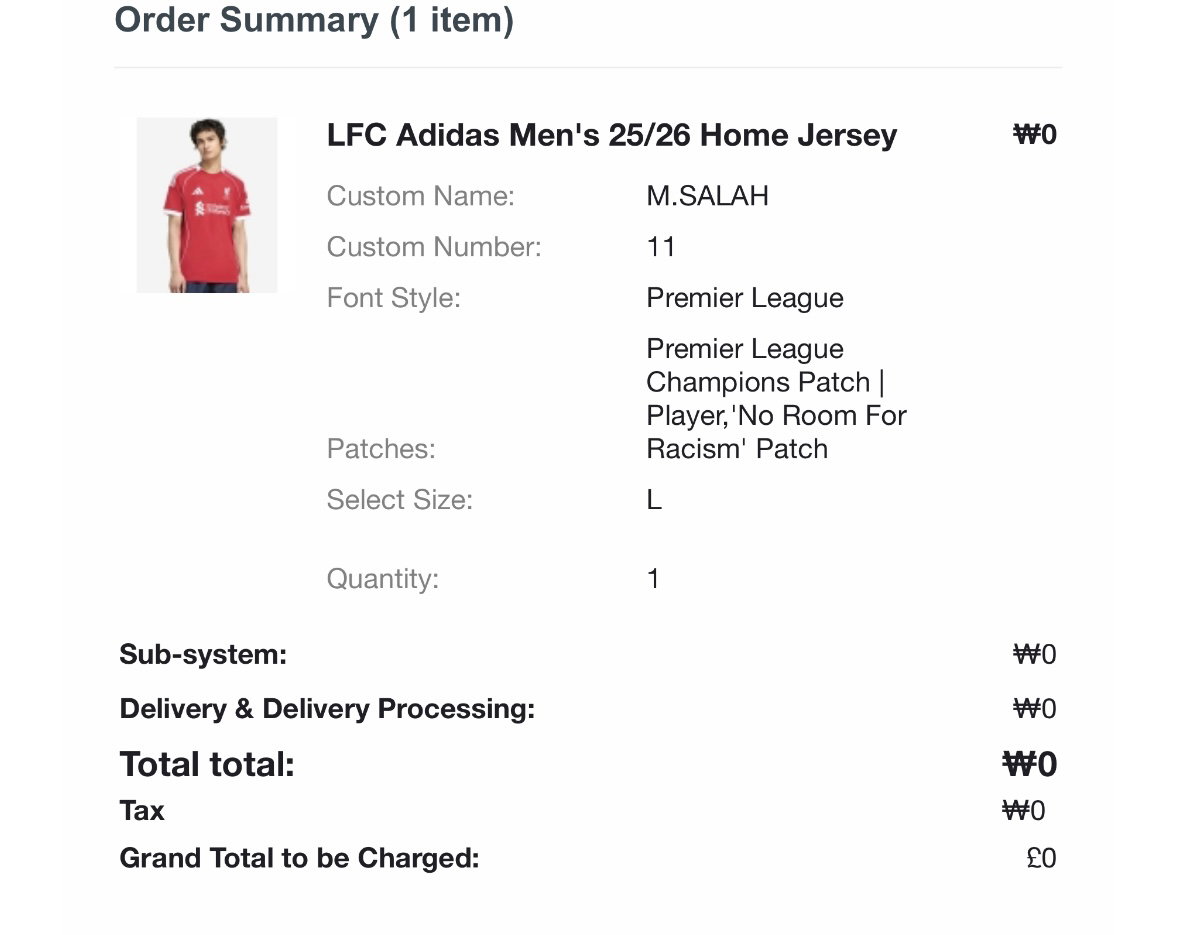Screen dimensions: 1178x935
Task: Click the Custom Name label
Action: pos(421,196)
